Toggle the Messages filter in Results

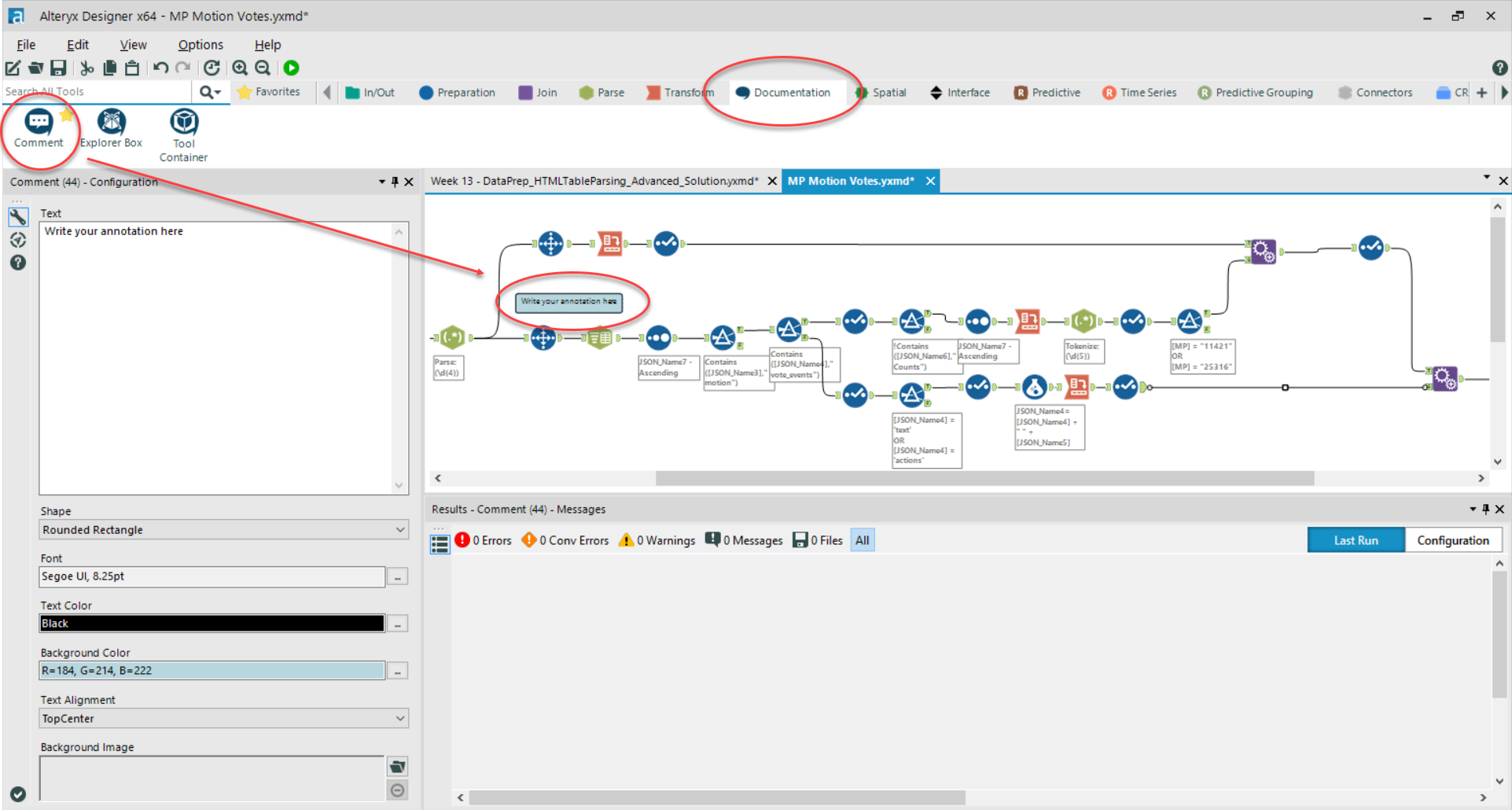pos(744,540)
